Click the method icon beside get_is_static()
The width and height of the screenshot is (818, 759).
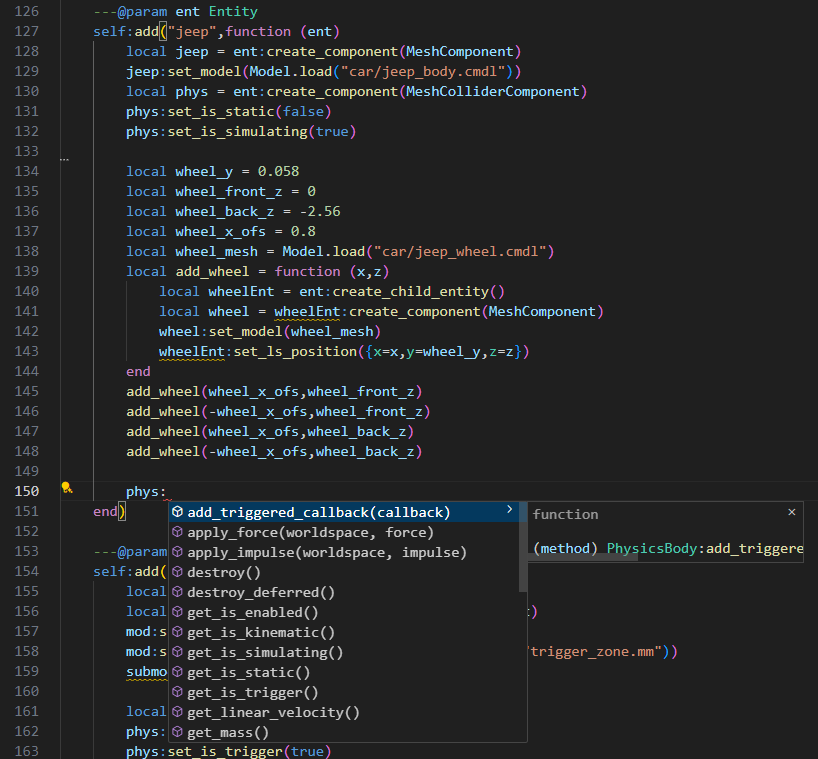click(177, 672)
